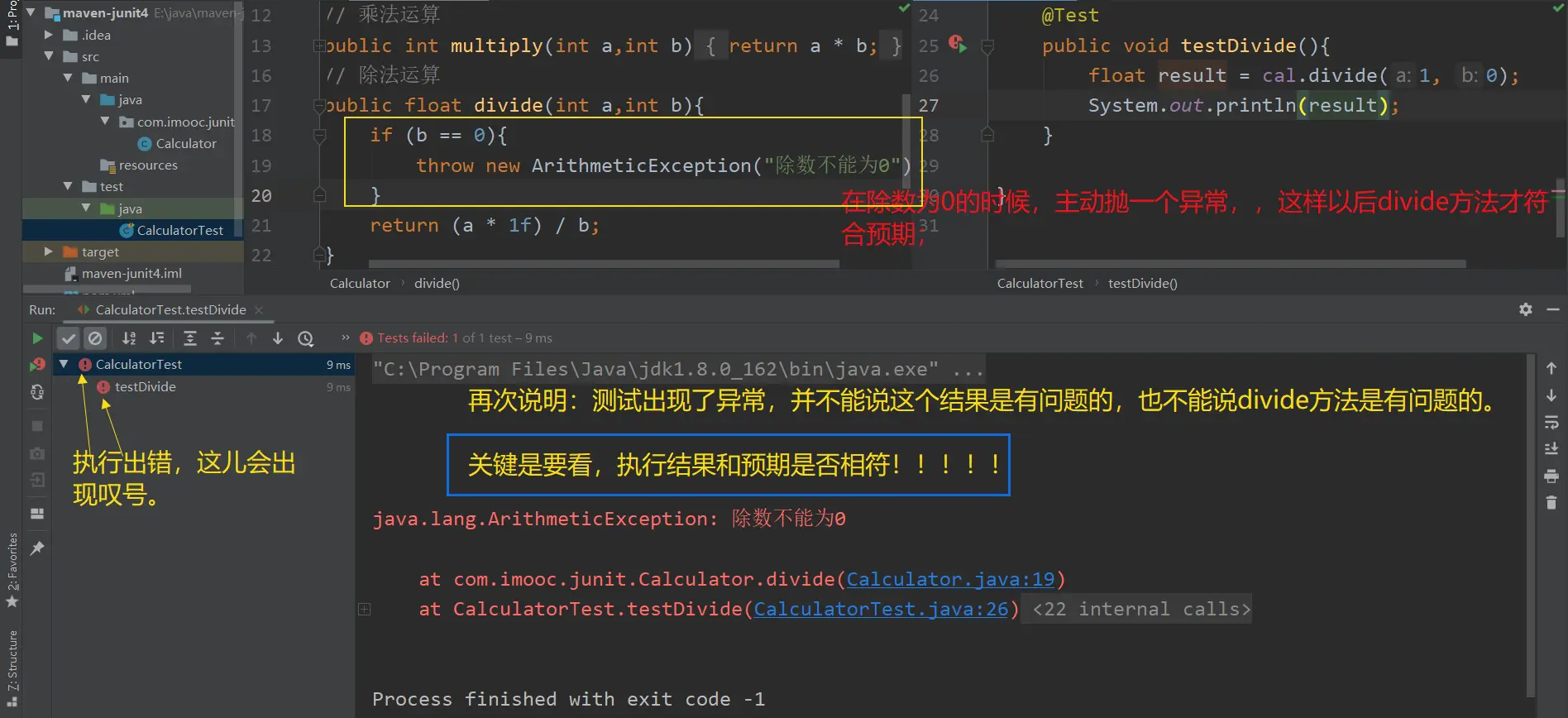Viewport: 1568px width, 718px height.
Task: Collapse testDivide method fold at line 25
Action: point(987,46)
